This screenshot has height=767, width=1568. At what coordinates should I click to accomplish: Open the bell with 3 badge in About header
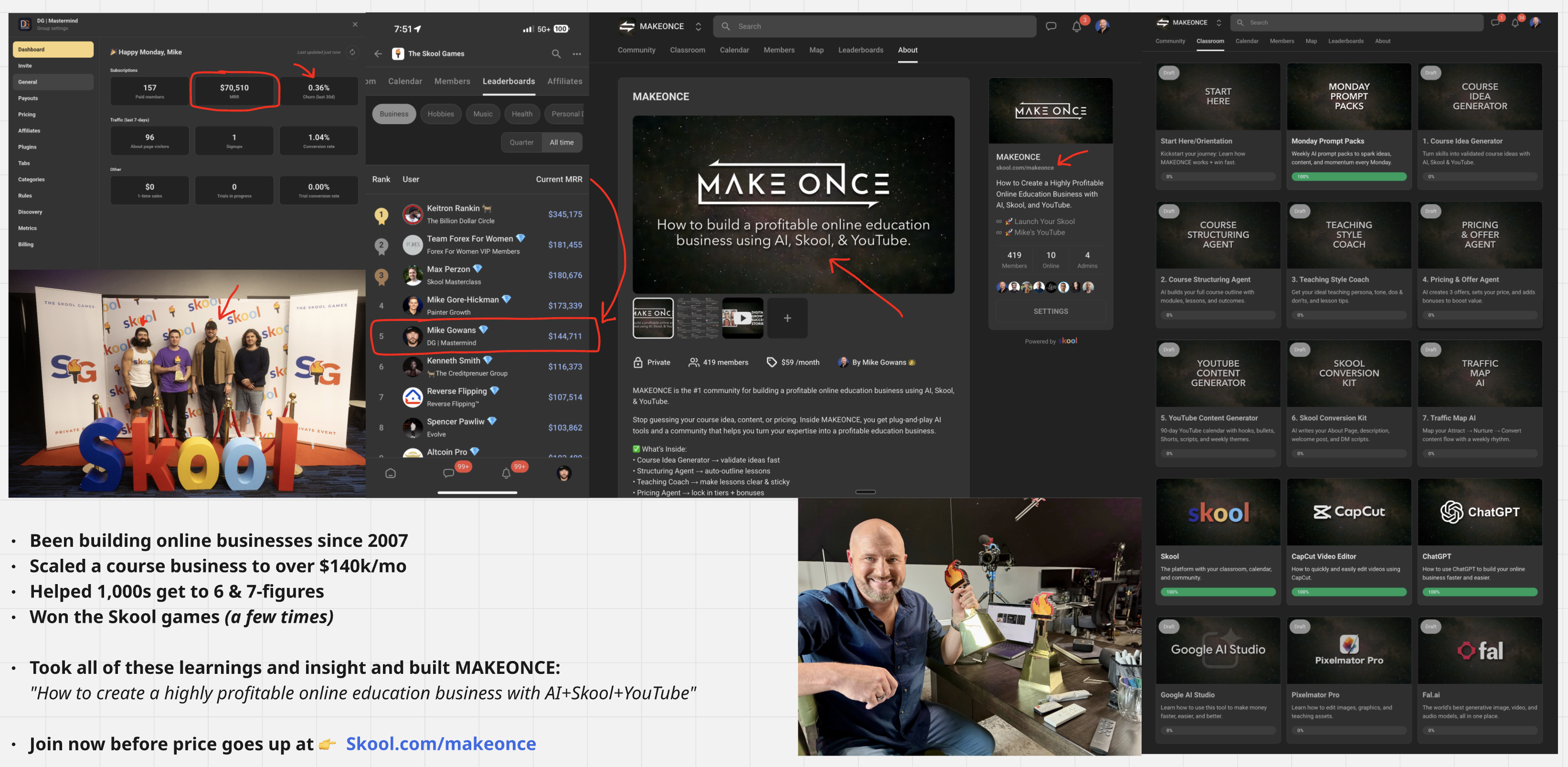click(1076, 26)
